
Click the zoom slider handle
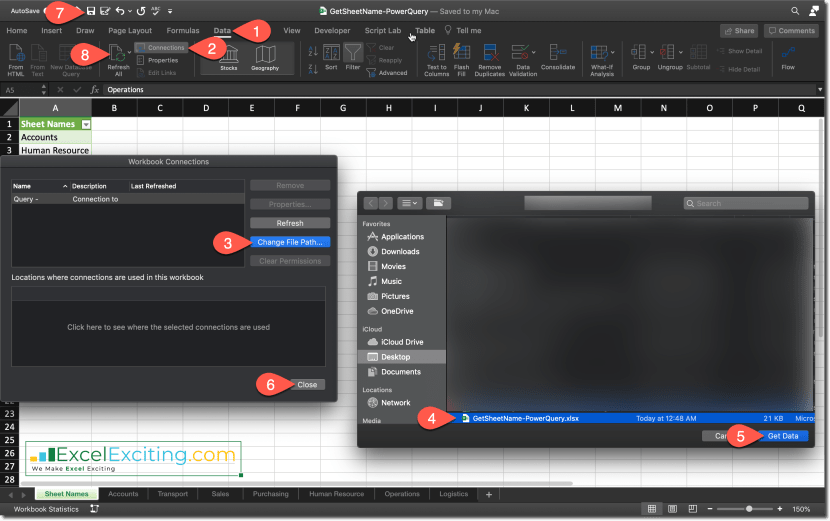749,509
